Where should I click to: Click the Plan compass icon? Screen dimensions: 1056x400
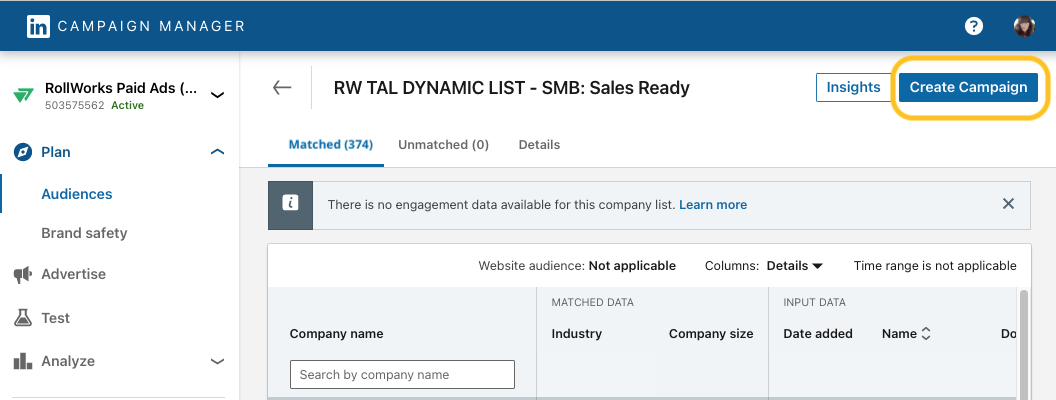pos(23,152)
